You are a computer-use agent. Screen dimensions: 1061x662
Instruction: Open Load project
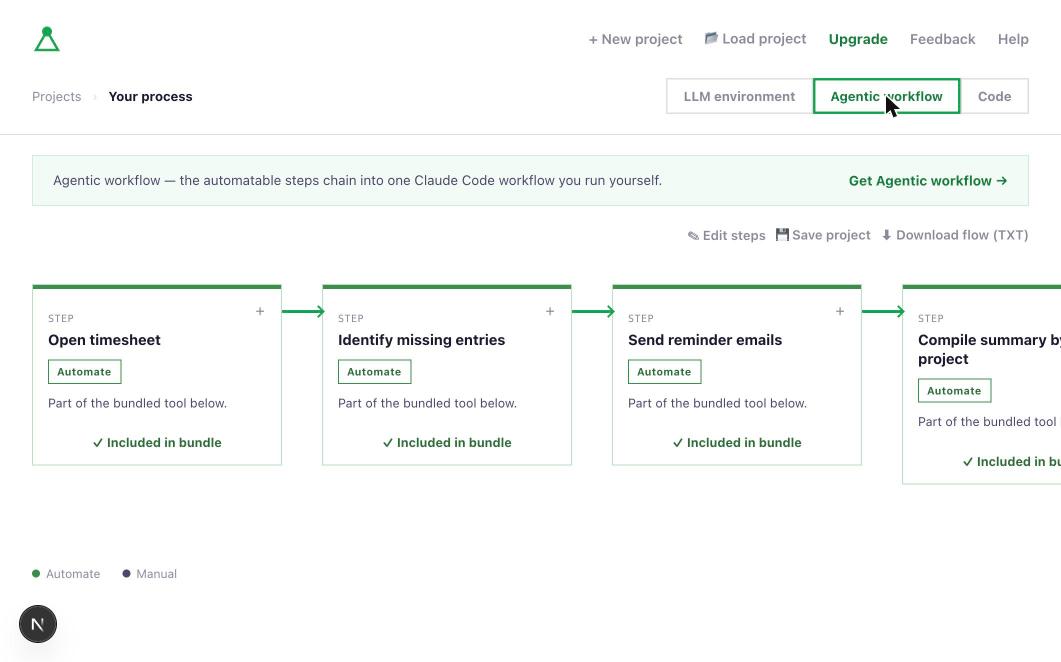click(755, 39)
